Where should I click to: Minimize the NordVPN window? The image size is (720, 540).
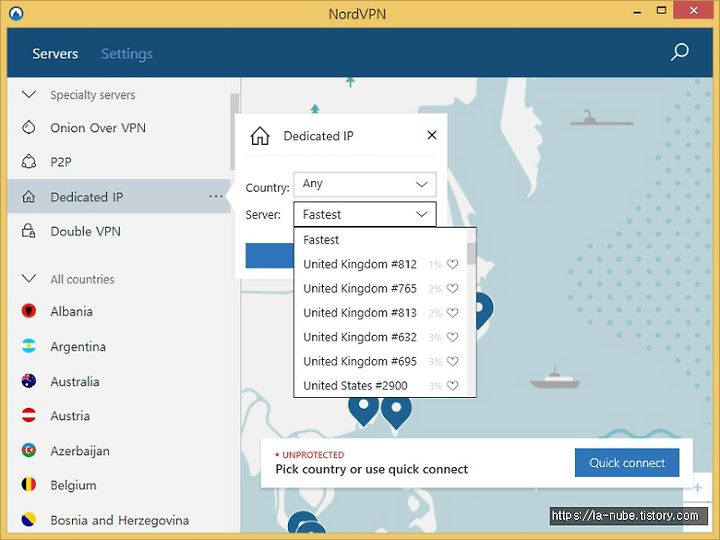[637, 11]
